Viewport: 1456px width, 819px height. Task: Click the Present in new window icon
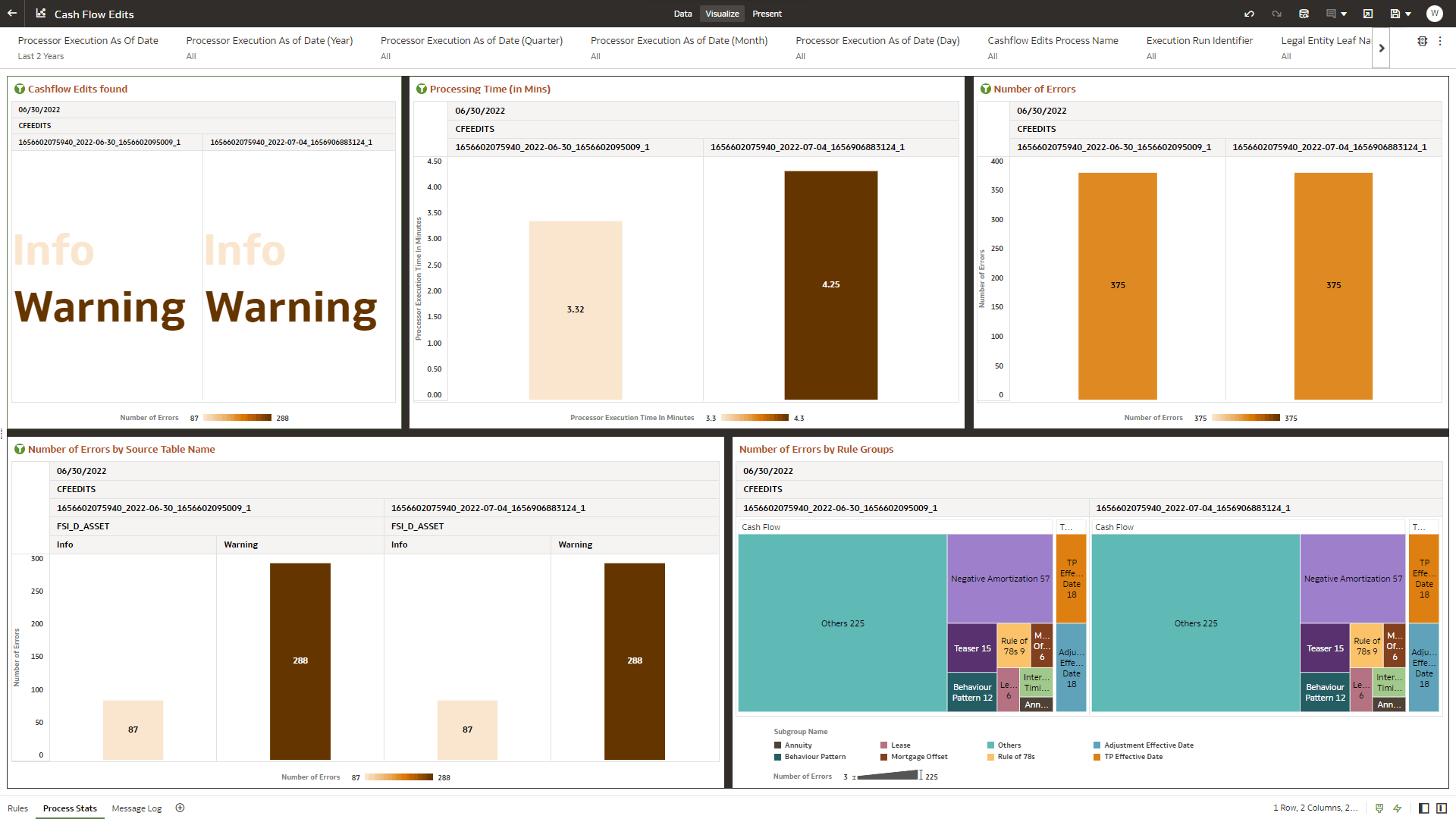1367,14
